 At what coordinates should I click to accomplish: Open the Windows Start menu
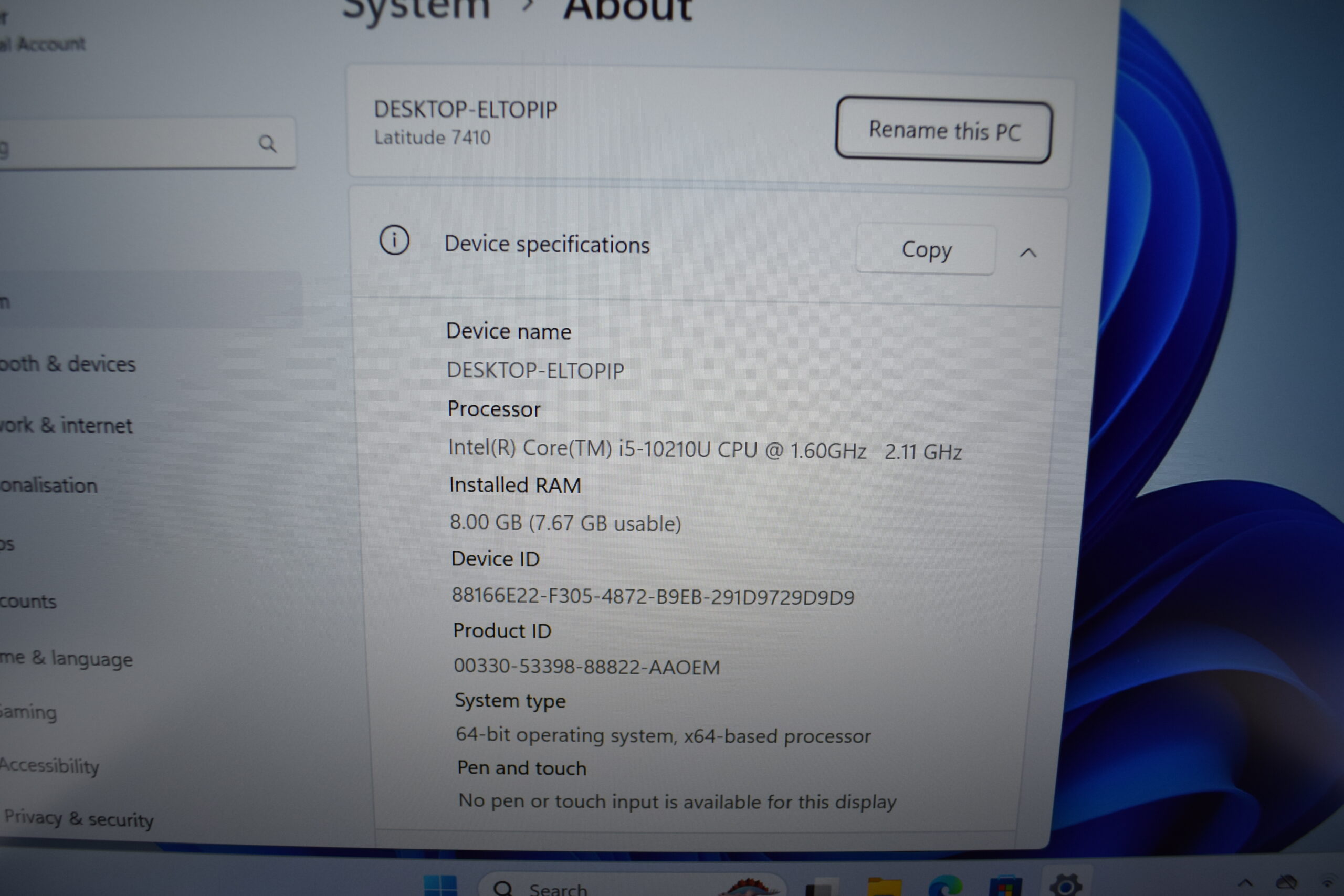pos(440,886)
